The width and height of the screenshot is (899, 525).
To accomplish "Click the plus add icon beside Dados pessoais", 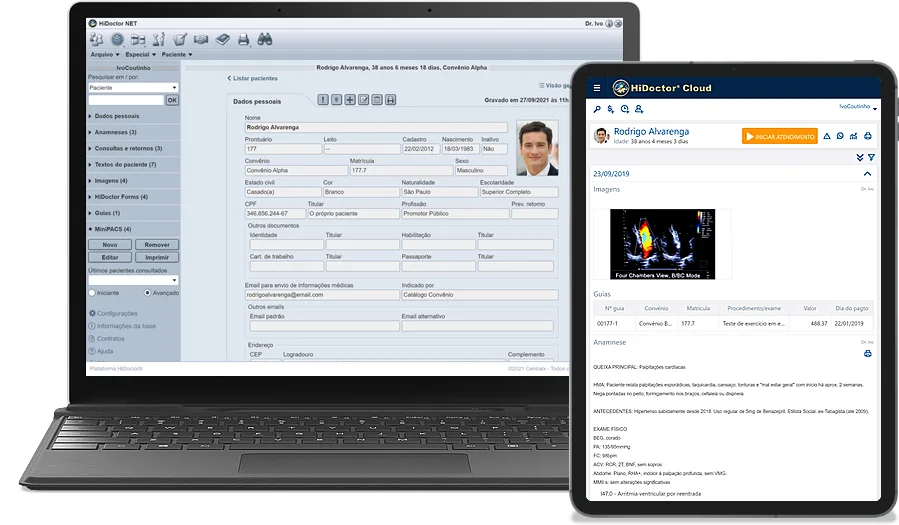I will tap(350, 100).
